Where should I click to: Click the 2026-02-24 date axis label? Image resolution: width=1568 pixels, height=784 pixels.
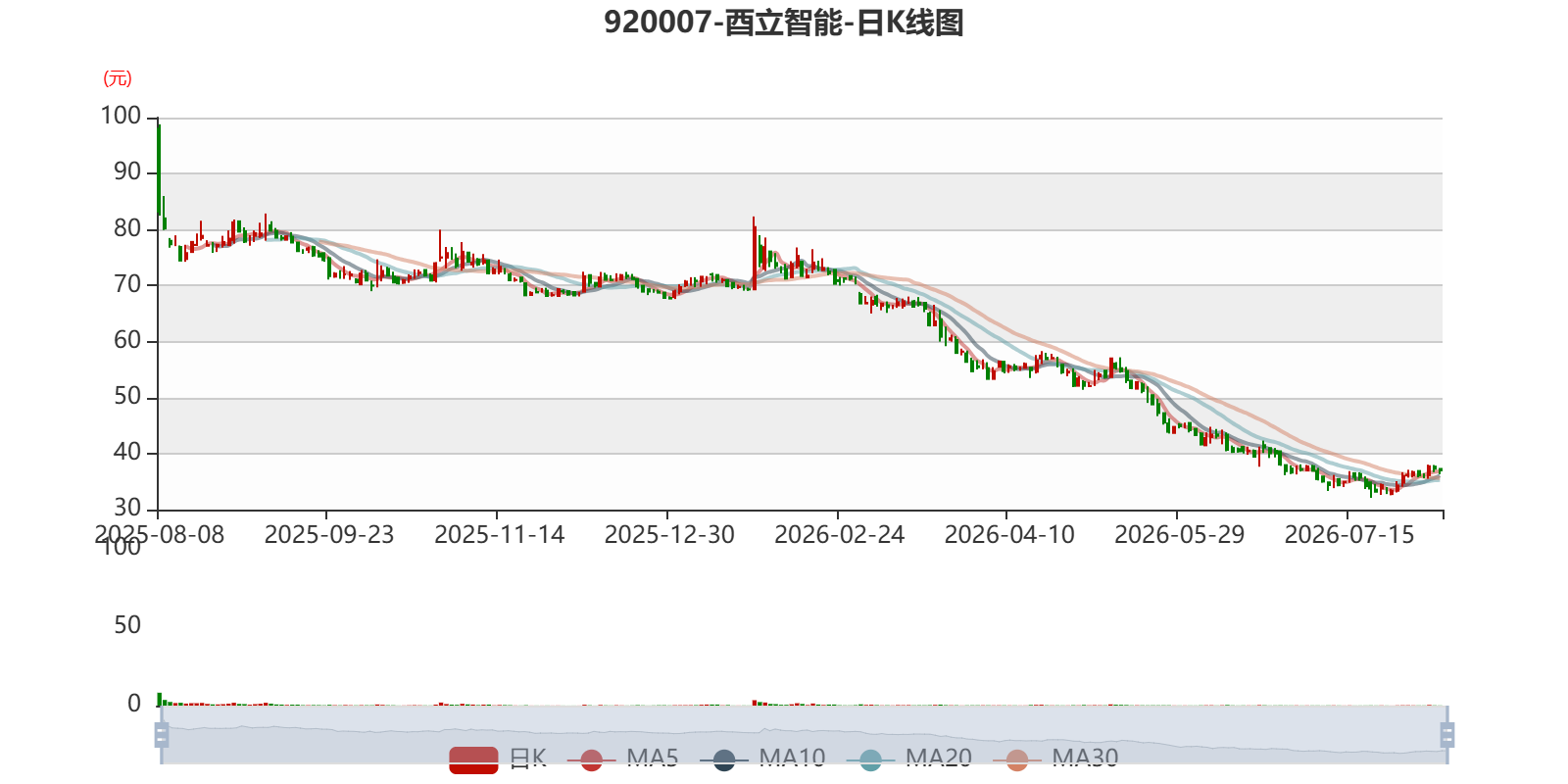coord(840,535)
